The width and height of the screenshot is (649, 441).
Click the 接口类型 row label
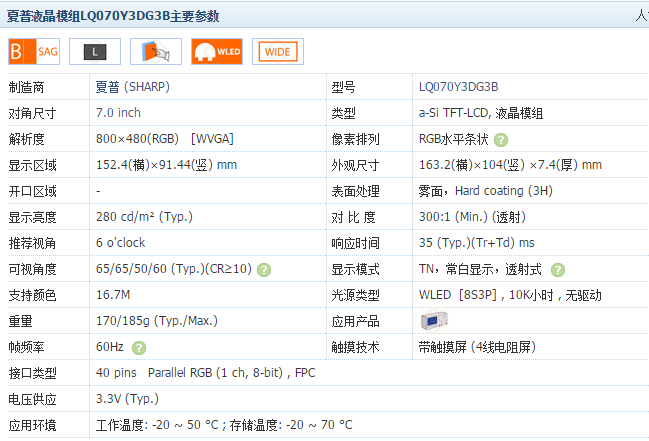[x=32, y=373]
